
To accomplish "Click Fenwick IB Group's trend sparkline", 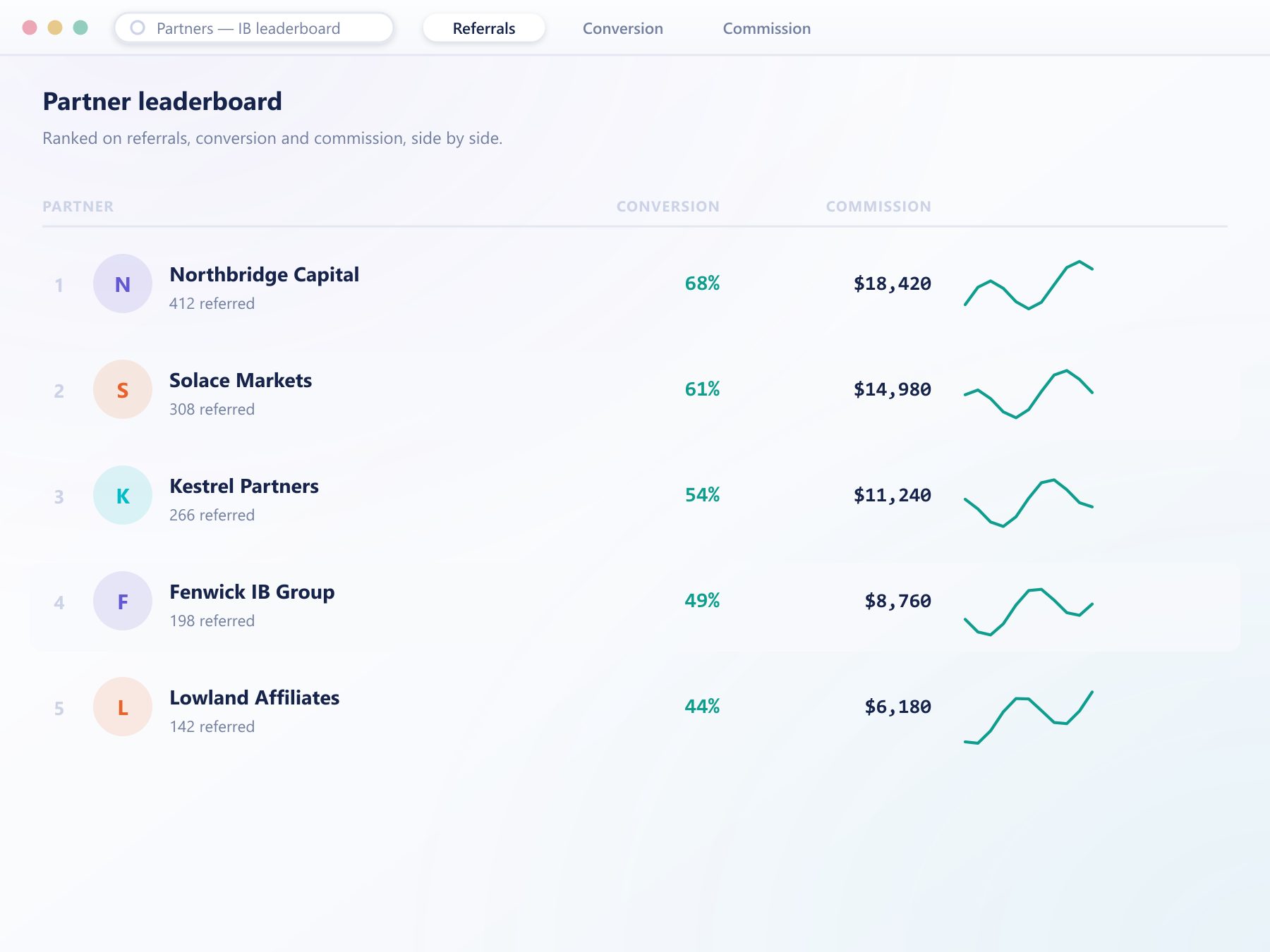I will point(1029,612).
